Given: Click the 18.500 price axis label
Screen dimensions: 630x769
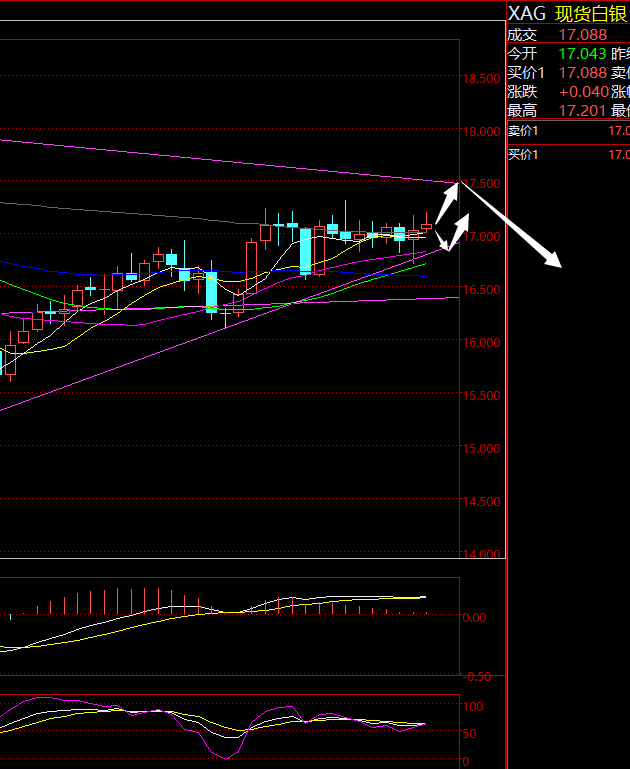Looking at the screenshot, I should (x=481, y=79).
